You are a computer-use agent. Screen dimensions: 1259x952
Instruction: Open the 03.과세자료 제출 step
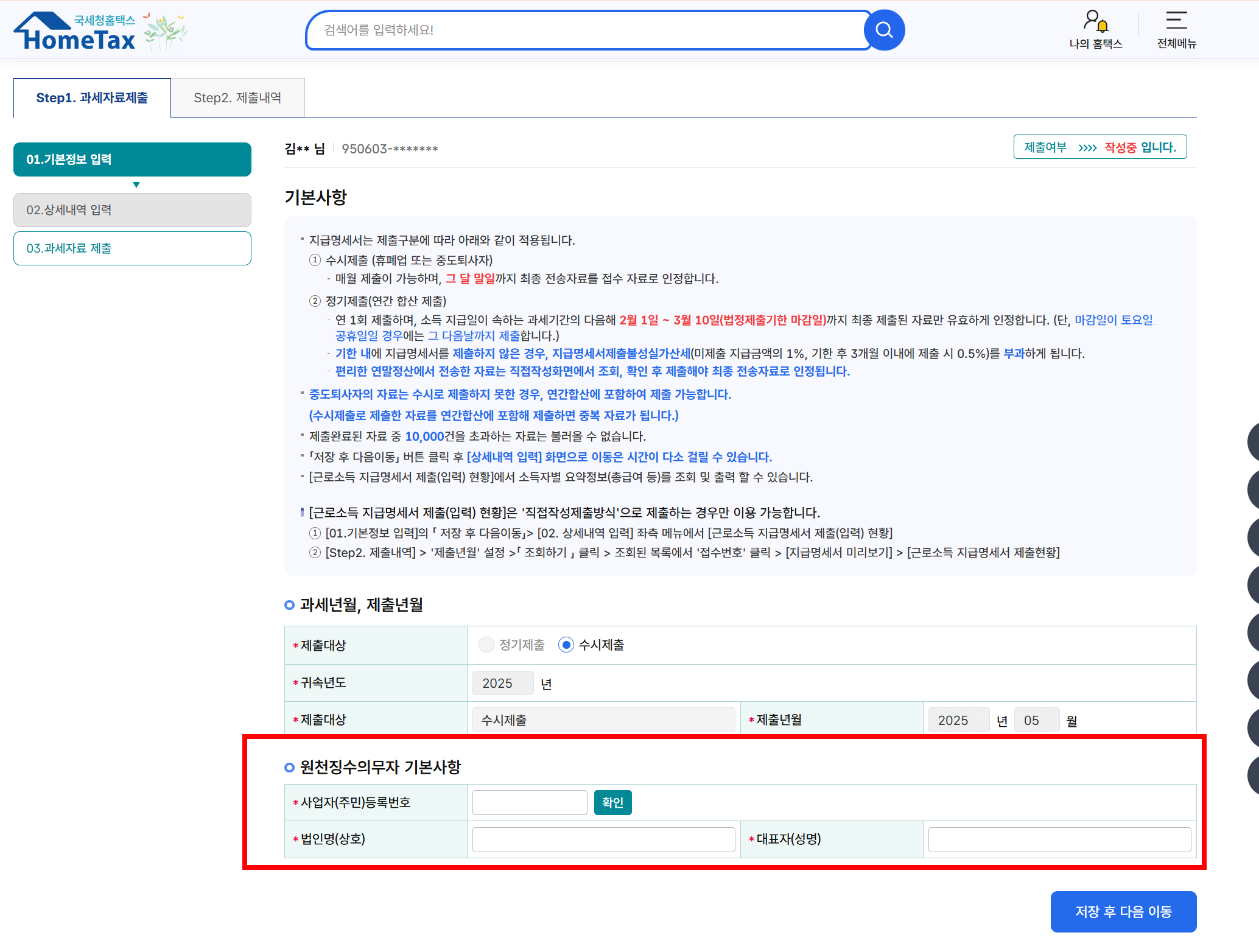pos(132,248)
